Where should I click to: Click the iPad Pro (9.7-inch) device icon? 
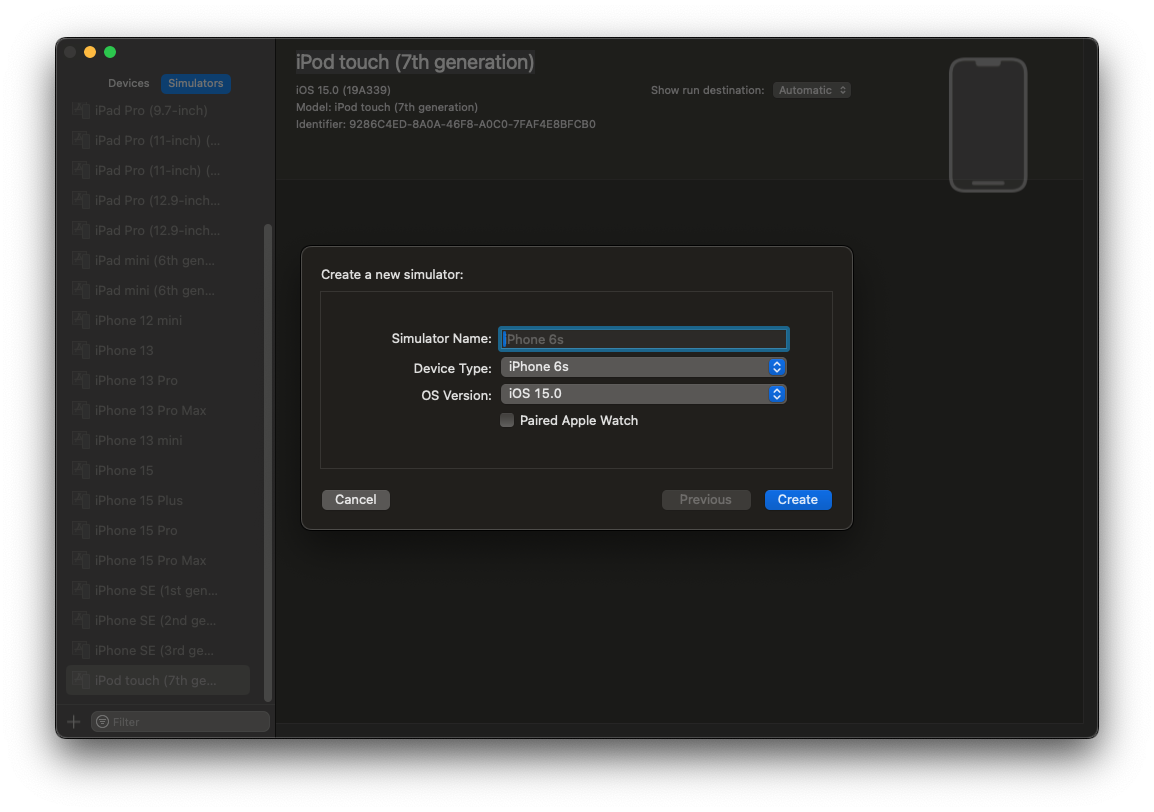pyautogui.click(x=81, y=110)
